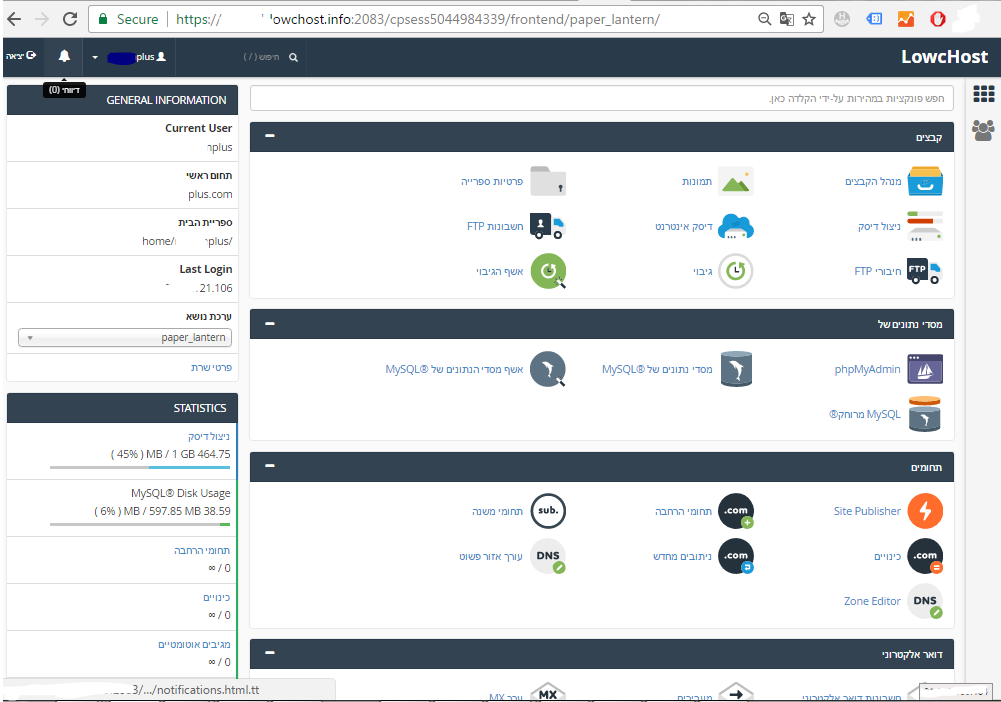Collapse the domains section with minus button
Image resolution: width=1001 pixels, height=702 pixels.
pyautogui.click(x=270, y=467)
